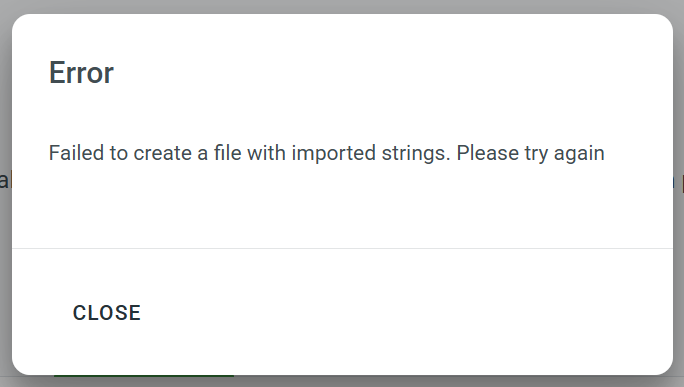The width and height of the screenshot is (684, 387).
Task: Dismiss the error with the CLOSE button
Action: pos(106,313)
